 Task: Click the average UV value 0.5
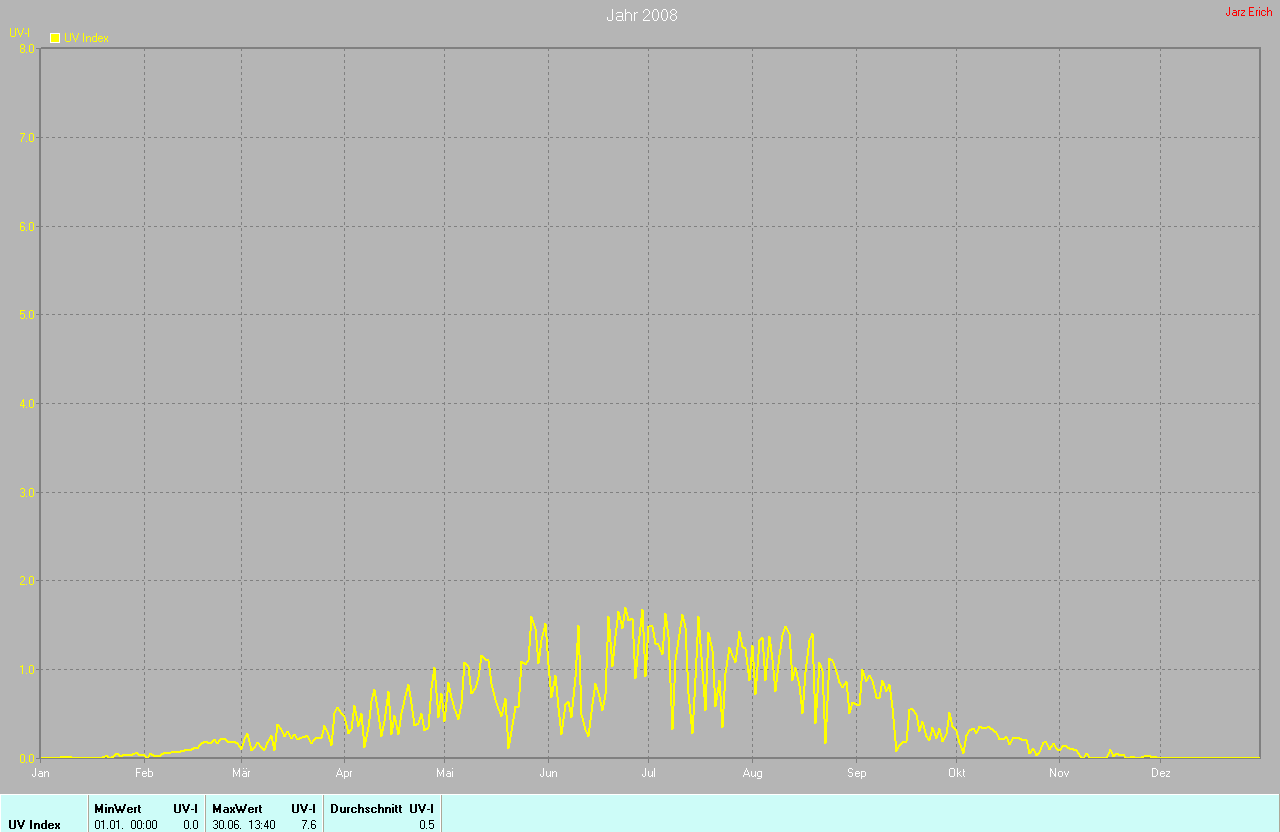(x=426, y=825)
